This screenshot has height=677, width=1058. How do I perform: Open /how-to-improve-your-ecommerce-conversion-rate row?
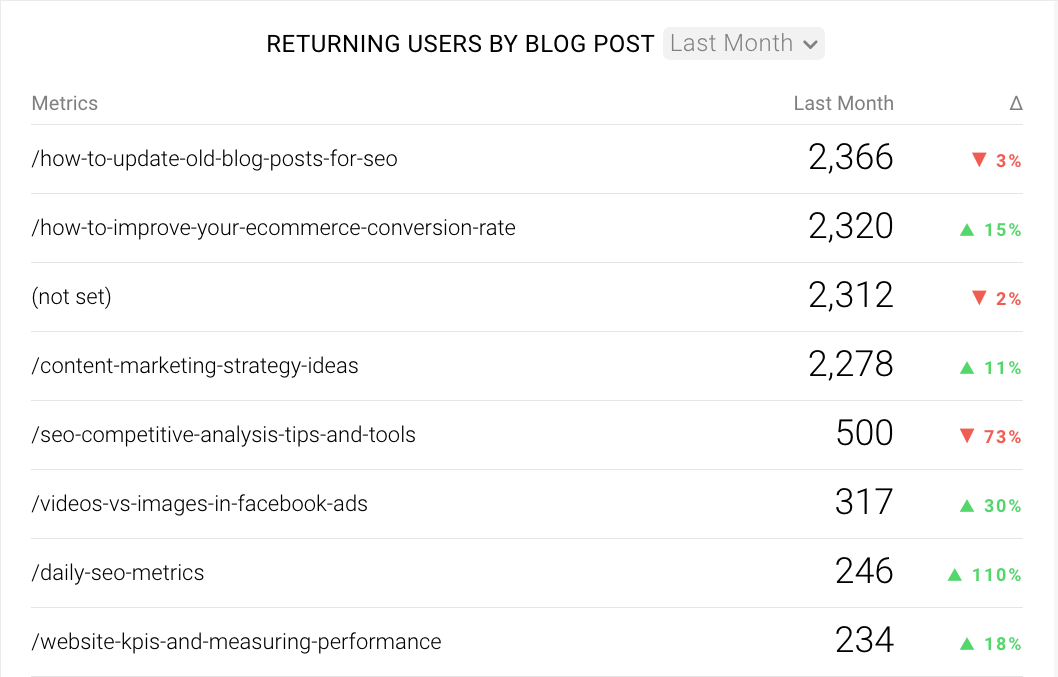click(527, 228)
